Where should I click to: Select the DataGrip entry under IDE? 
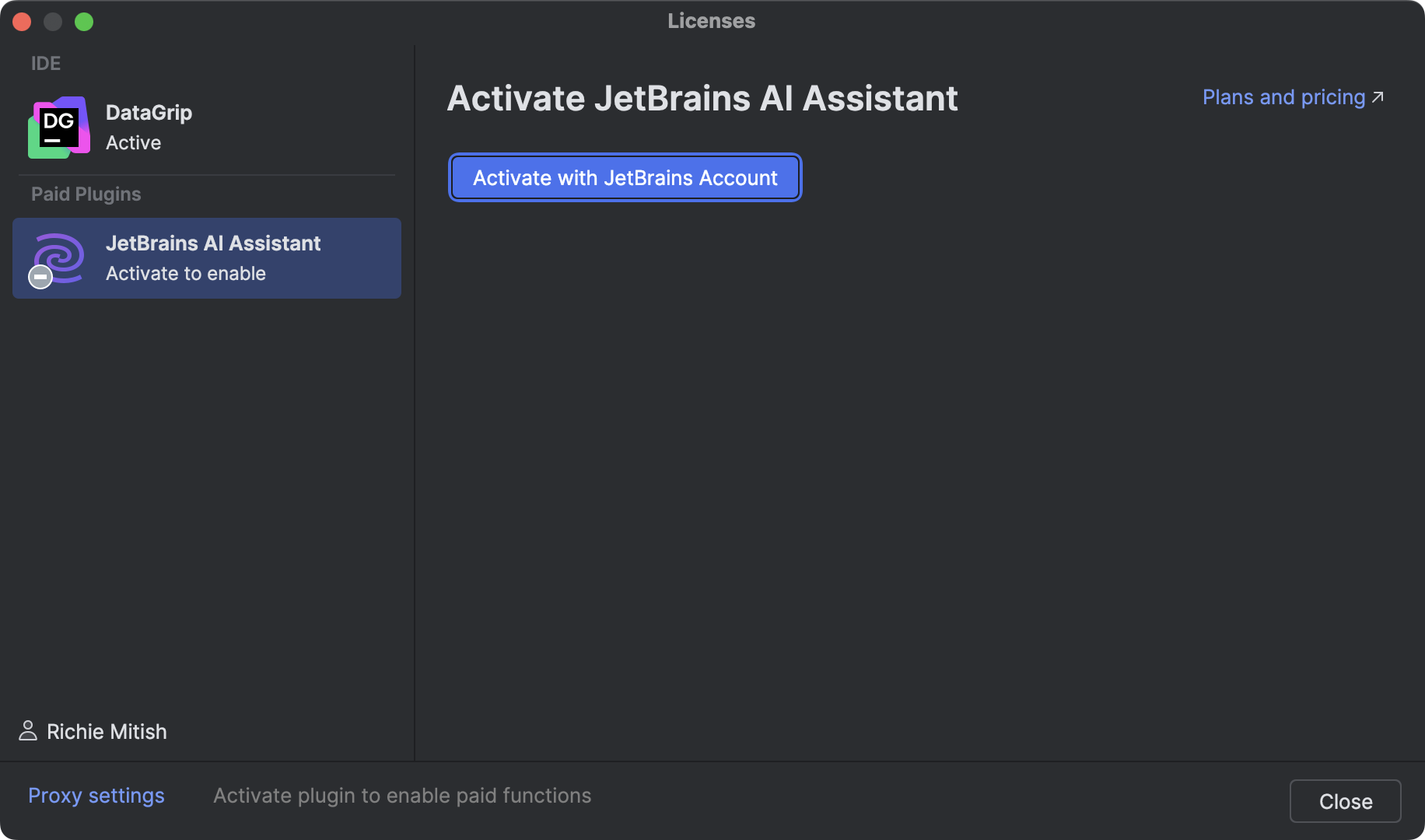(148, 127)
